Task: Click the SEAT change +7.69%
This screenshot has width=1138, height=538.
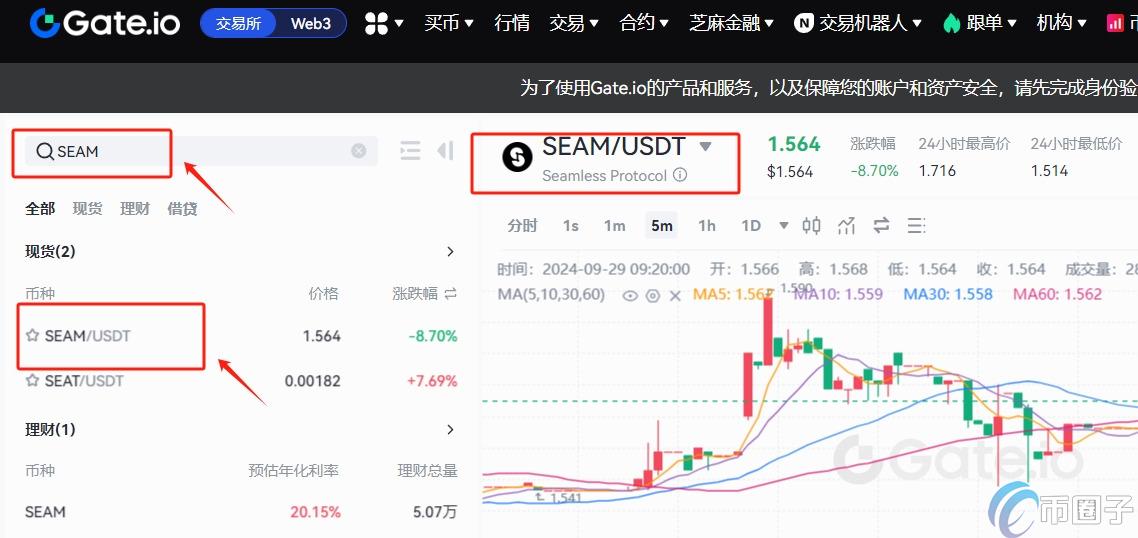Action: click(432, 380)
